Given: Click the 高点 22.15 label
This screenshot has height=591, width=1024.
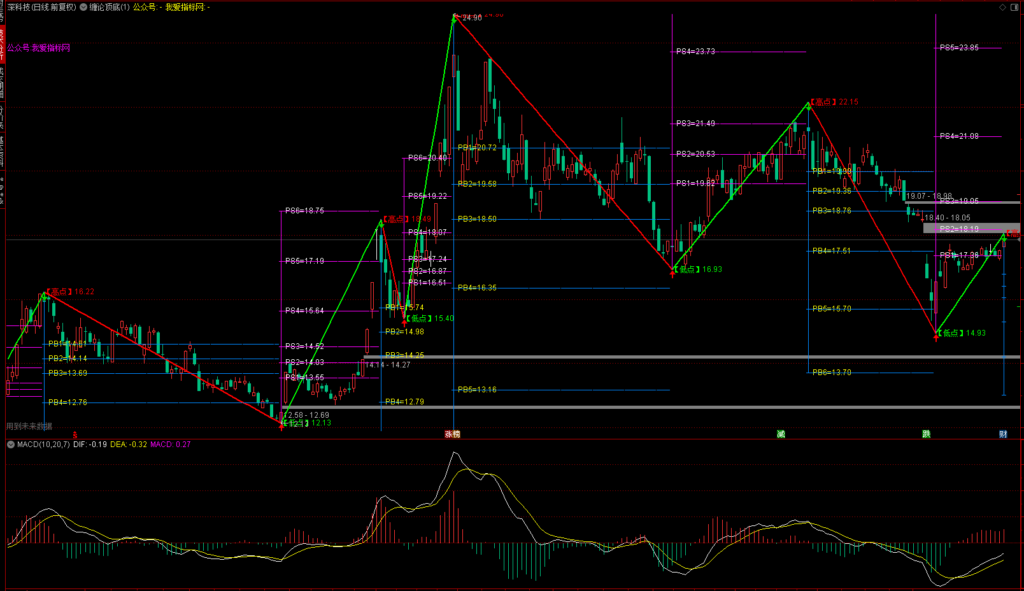Looking at the screenshot, I should point(835,102).
